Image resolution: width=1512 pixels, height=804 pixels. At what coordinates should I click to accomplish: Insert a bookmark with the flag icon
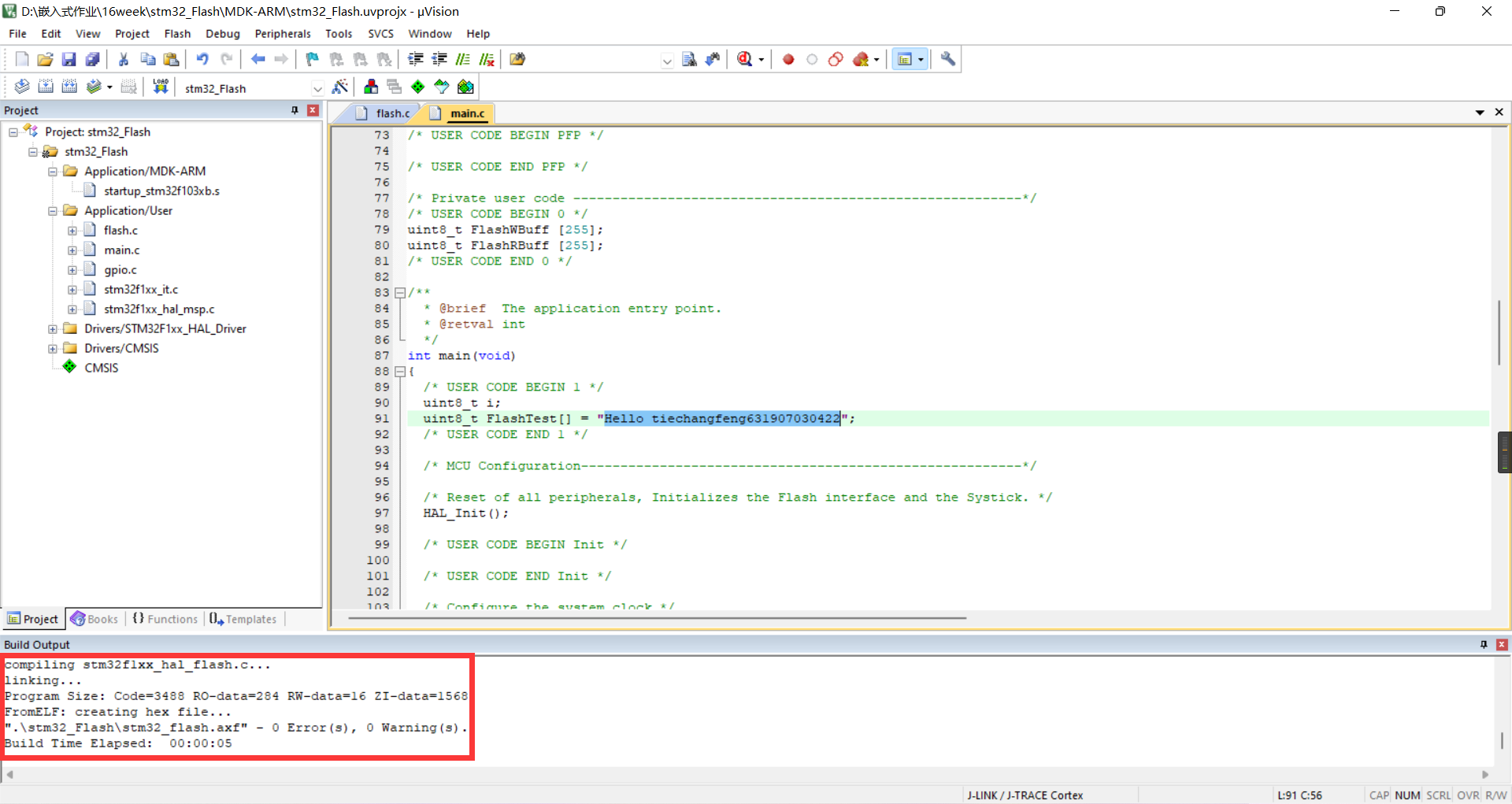coord(313,59)
